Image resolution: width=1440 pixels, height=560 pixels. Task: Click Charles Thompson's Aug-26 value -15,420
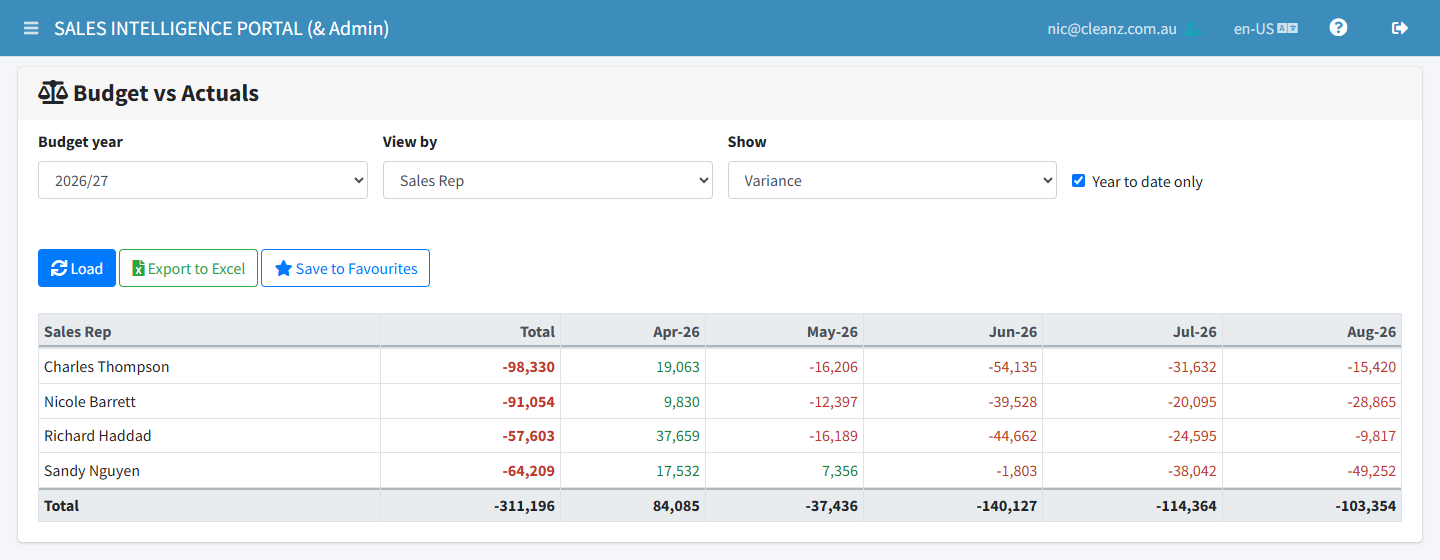(x=1372, y=367)
